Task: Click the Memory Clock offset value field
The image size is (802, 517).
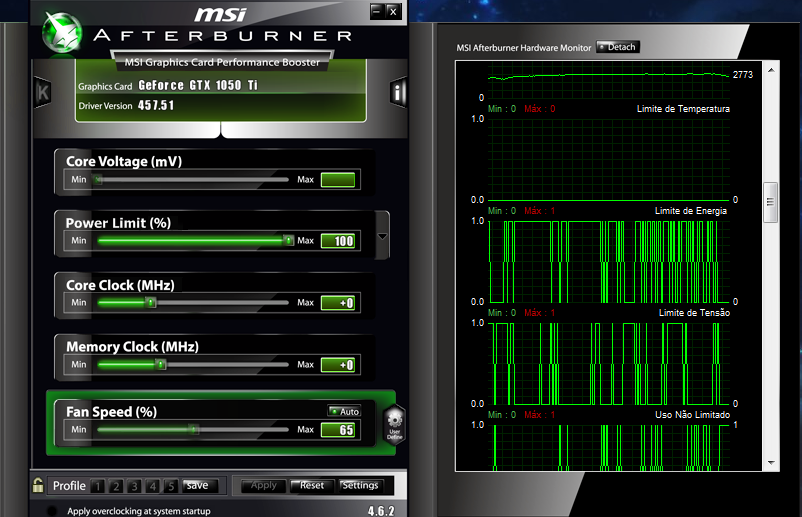Action: tap(338, 365)
